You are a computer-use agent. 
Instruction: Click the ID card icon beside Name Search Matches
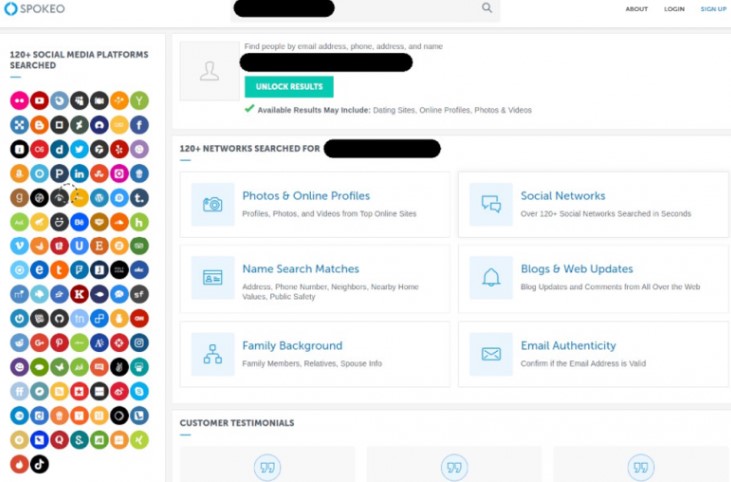click(x=213, y=278)
